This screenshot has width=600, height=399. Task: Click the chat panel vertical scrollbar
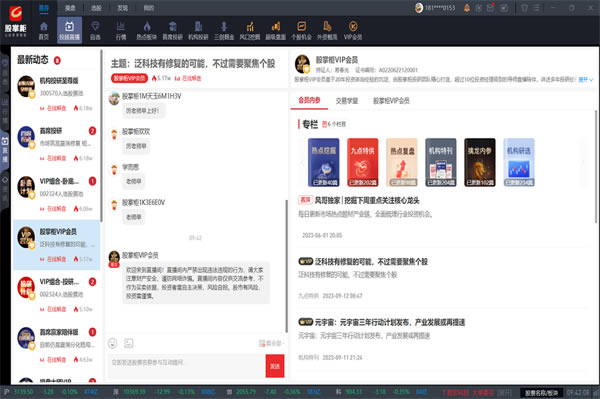click(x=287, y=266)
